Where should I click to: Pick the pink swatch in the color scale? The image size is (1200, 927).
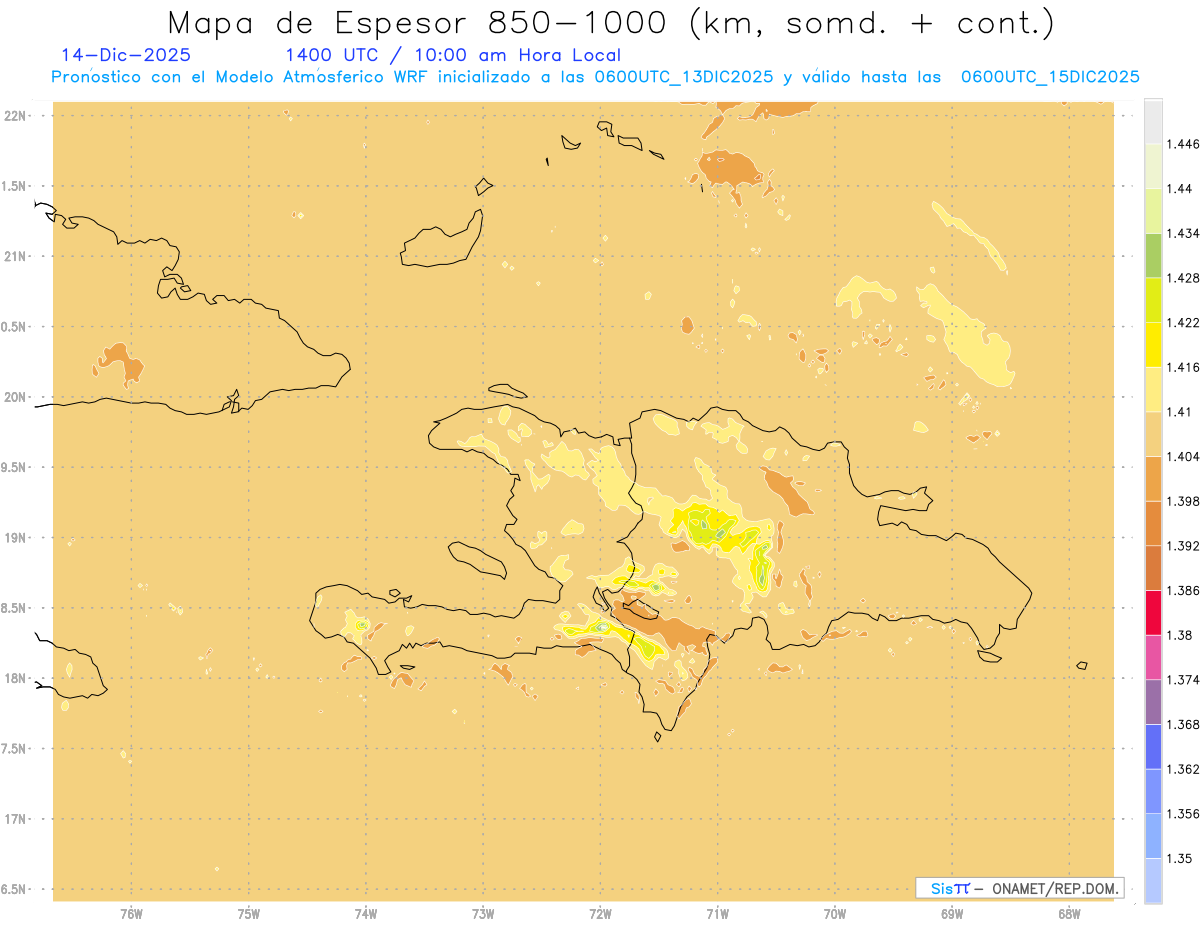[x=1153, y=657]
